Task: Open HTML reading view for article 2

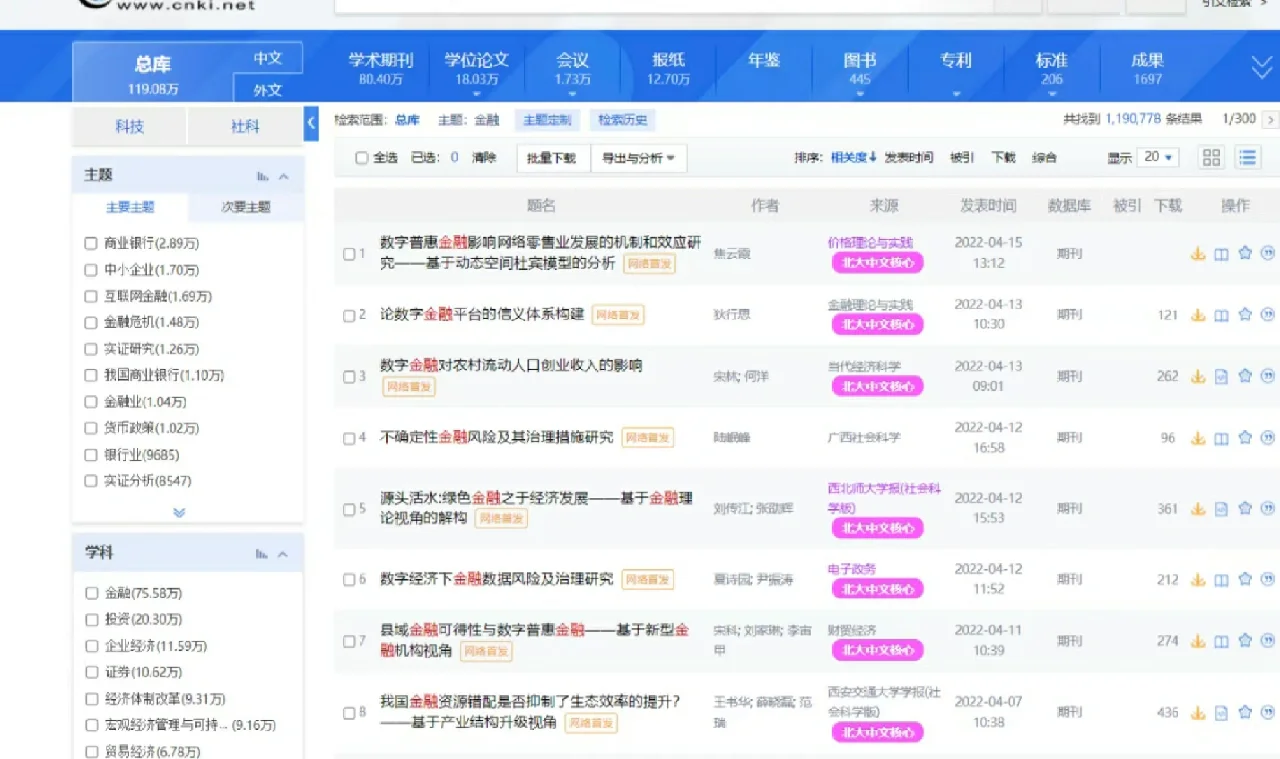Action: tap(1221, 313)
